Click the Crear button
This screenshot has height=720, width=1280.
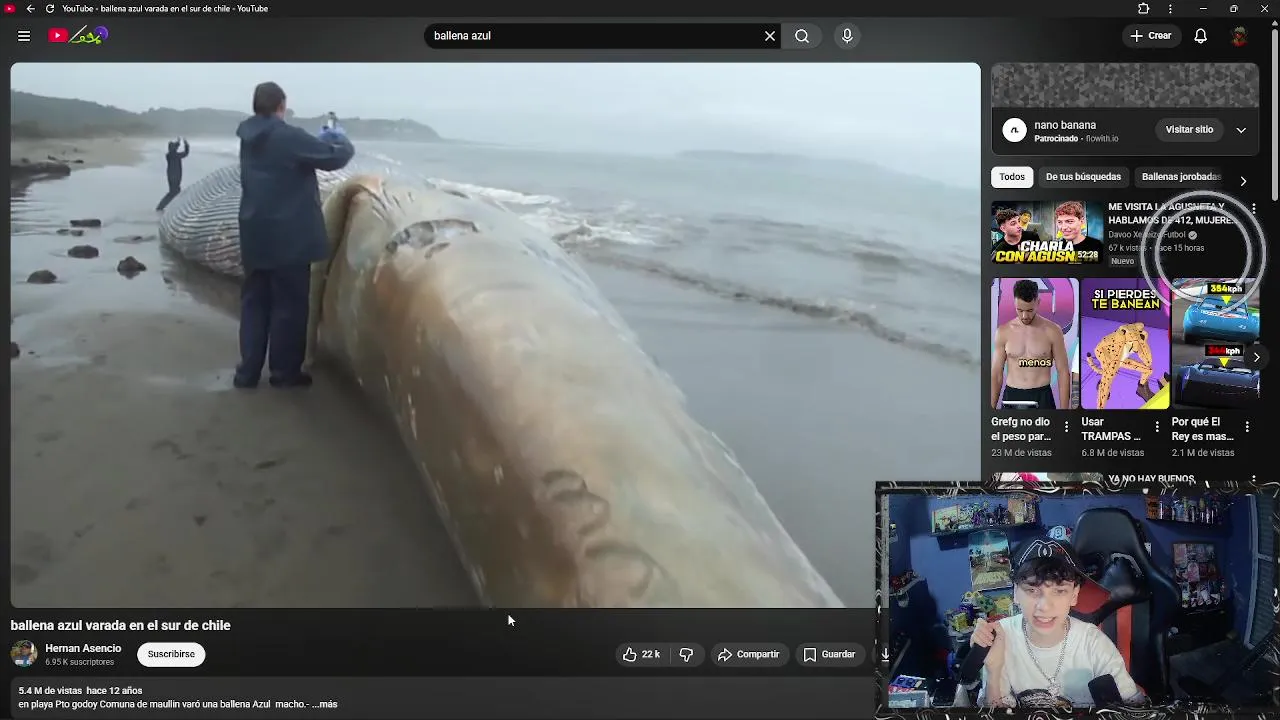[1150, 36]
